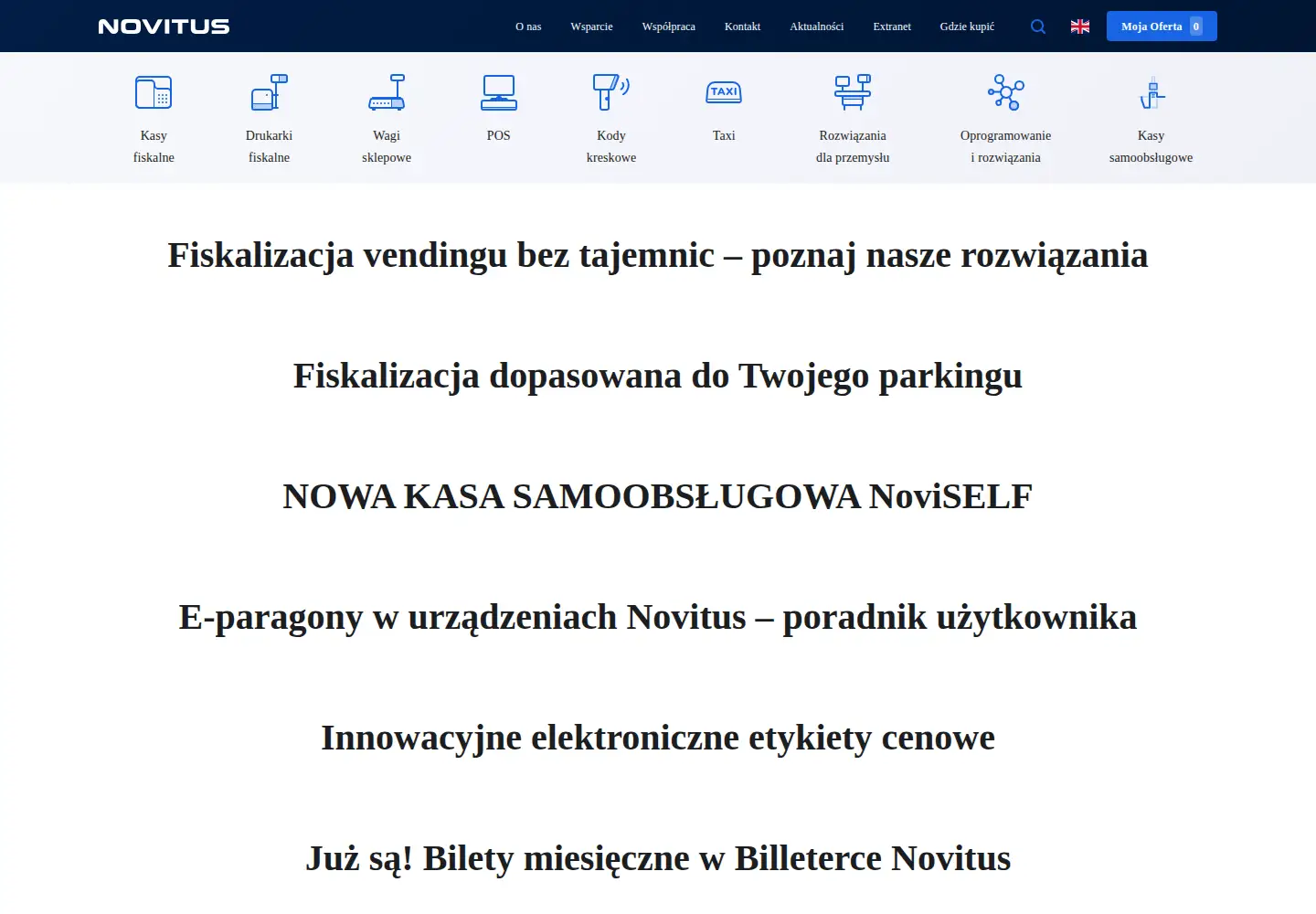Select the Kody kreskowe scanner icon
Image resolution: width=1316 pixels, height=914 pixels.
click(611, 92)
